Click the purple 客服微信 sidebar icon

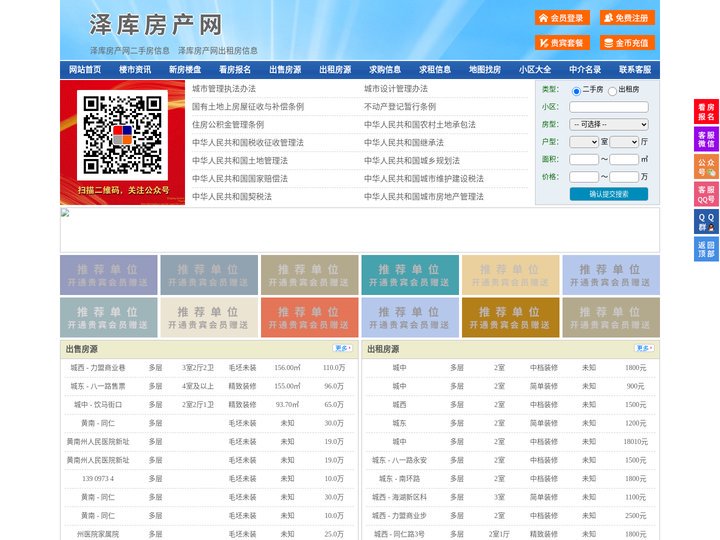(706, 139)
